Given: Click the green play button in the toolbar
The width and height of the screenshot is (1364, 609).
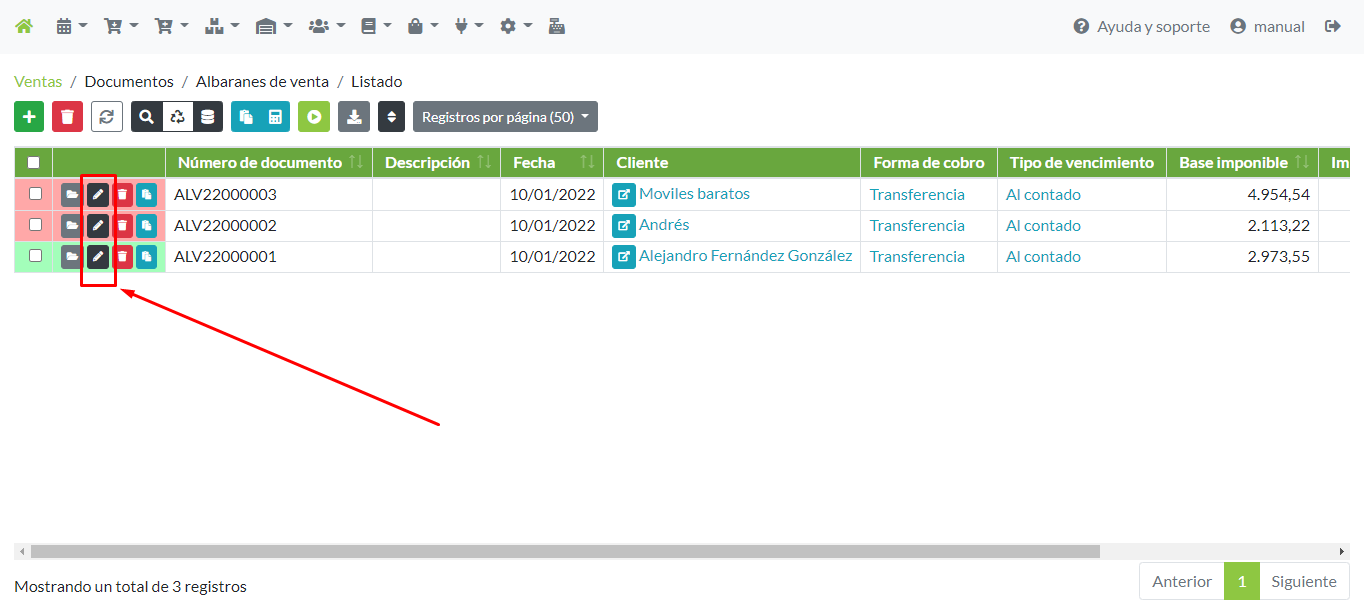Looking at the screenshot, I should (x=314, y=117).
